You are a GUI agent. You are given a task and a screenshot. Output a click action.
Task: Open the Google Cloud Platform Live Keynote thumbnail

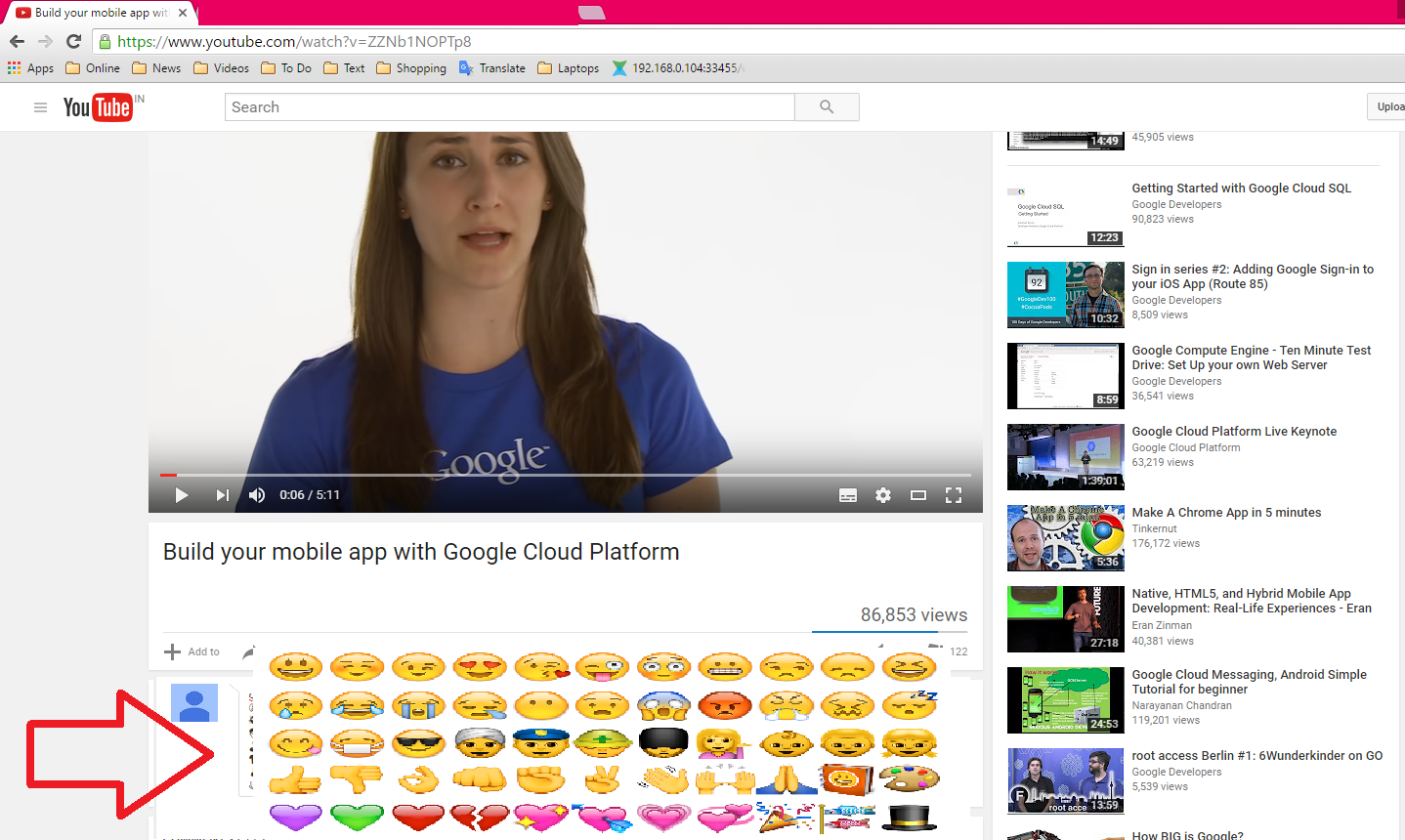(x=1065, y=456)
